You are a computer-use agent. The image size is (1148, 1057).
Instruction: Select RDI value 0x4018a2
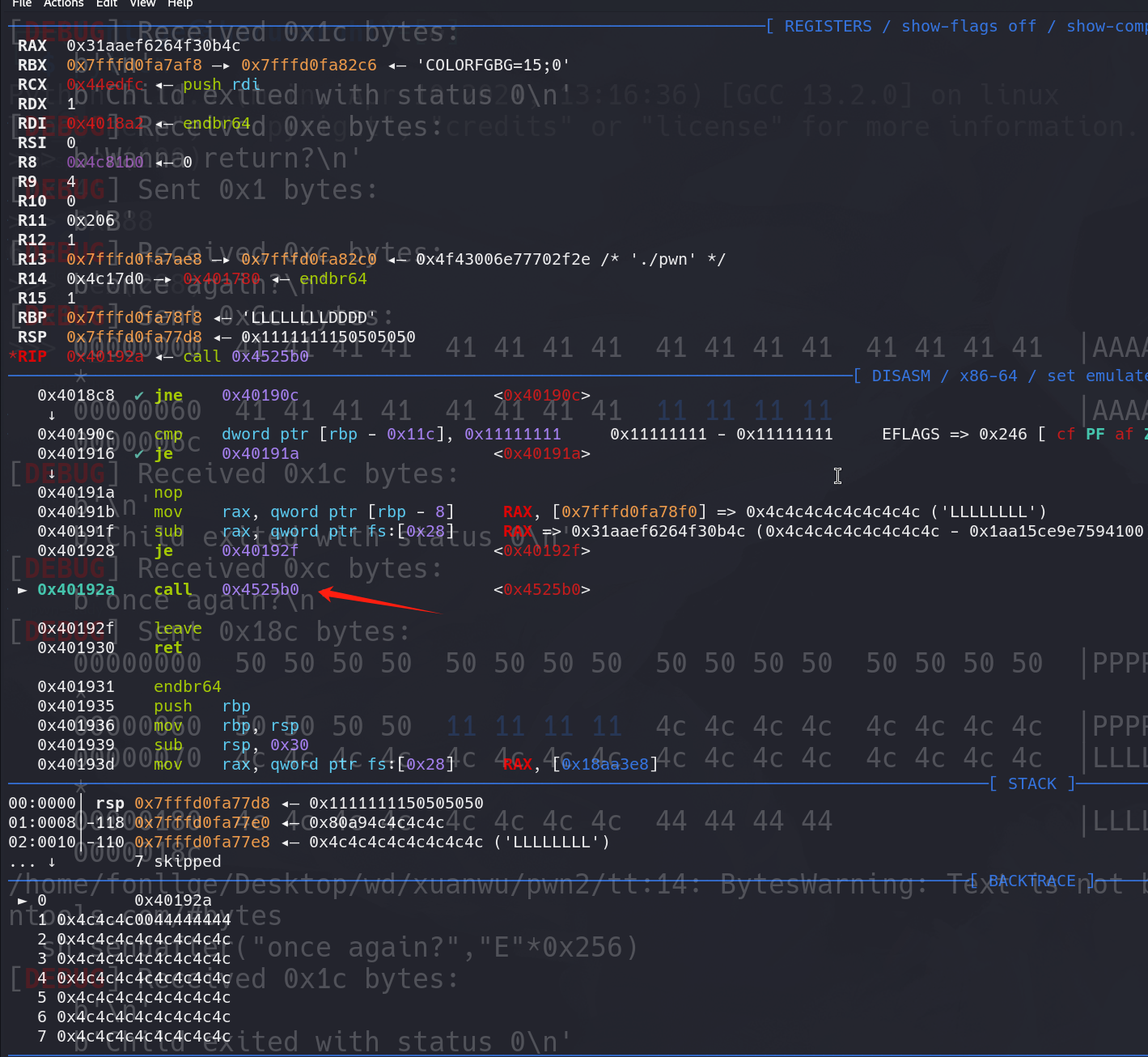tap(105, 123)
